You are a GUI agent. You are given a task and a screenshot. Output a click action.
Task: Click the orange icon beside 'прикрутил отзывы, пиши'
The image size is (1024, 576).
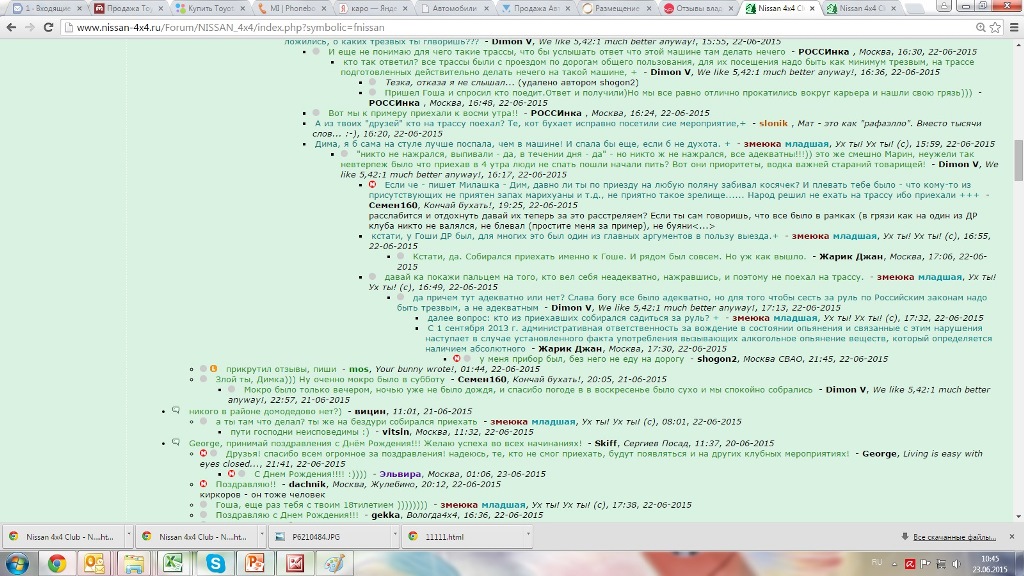pos(214,369)
